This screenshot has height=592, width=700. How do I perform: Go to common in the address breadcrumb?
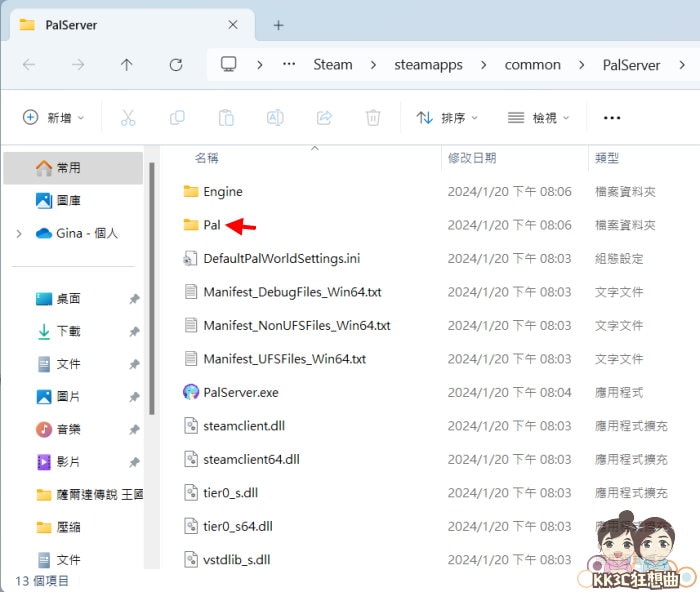pyautogui.click(x=533, y=65)
